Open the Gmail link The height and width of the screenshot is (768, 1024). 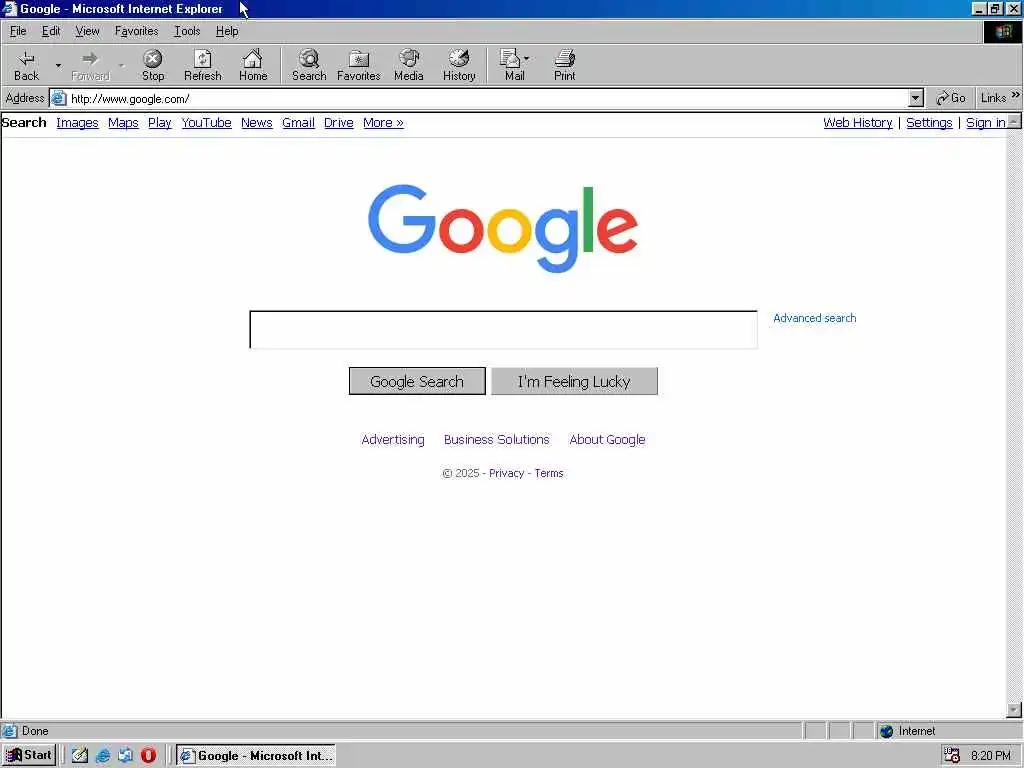[298, 123]
